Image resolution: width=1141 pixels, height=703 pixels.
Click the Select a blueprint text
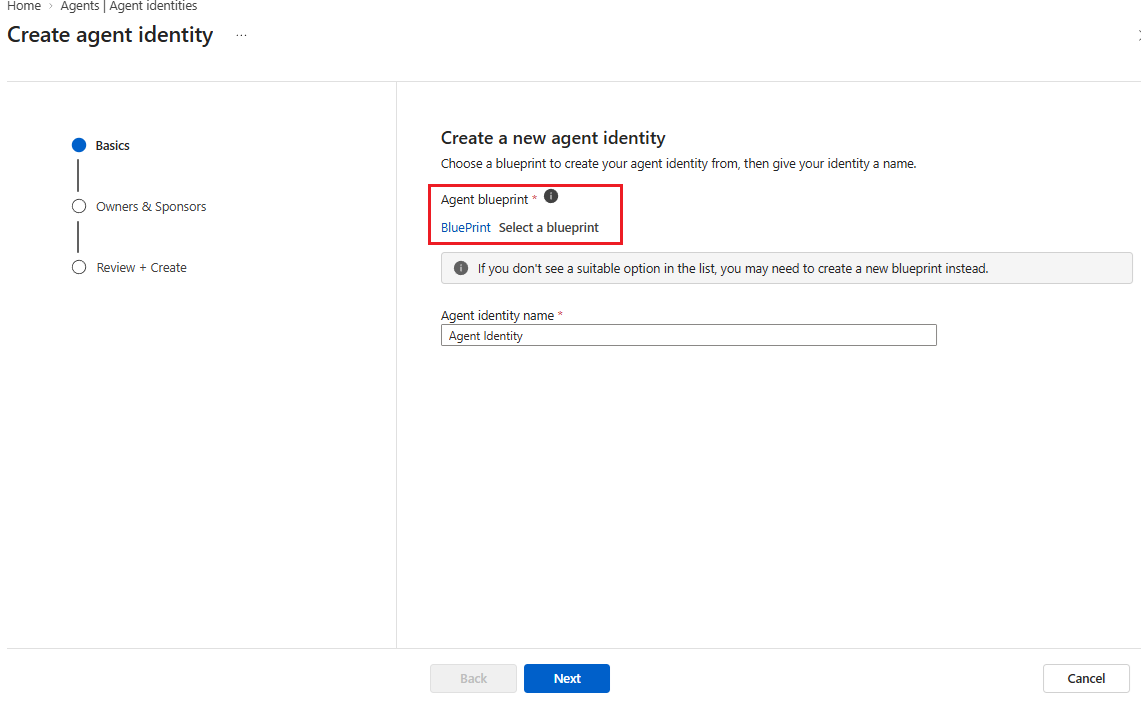tap(549, 228)
